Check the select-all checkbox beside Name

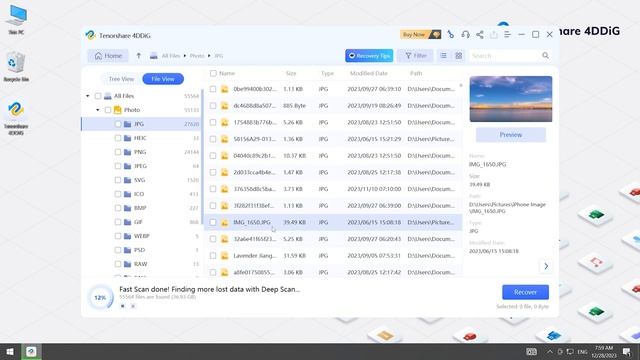tap(213, 73)
